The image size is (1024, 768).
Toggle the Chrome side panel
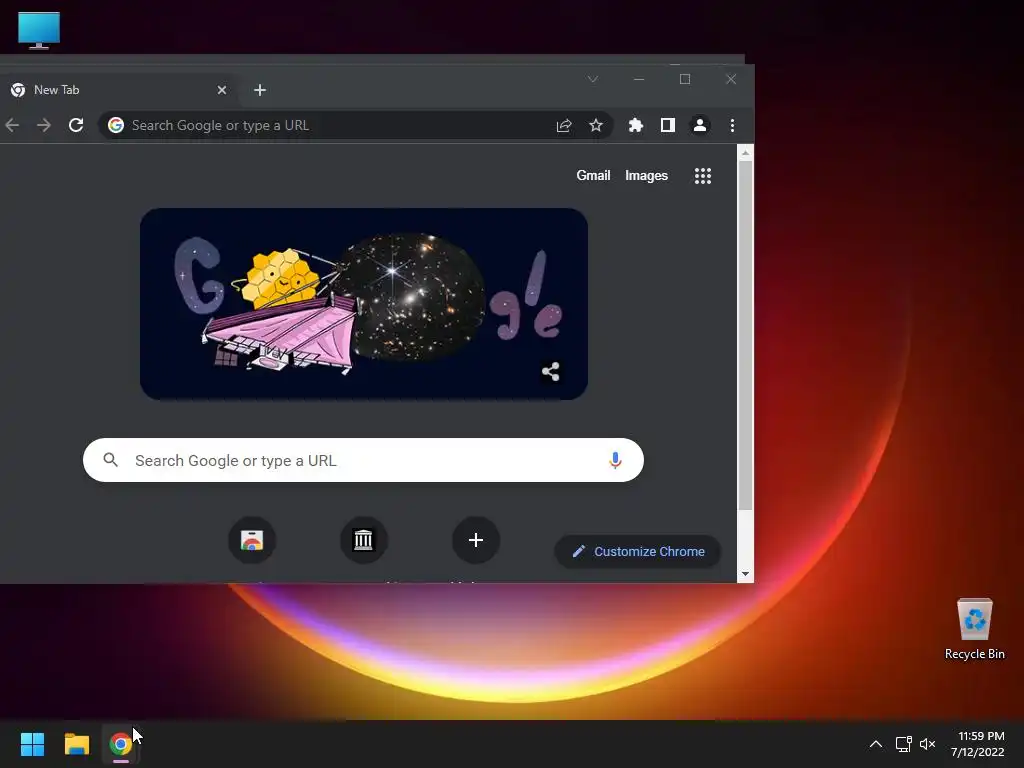667,125
